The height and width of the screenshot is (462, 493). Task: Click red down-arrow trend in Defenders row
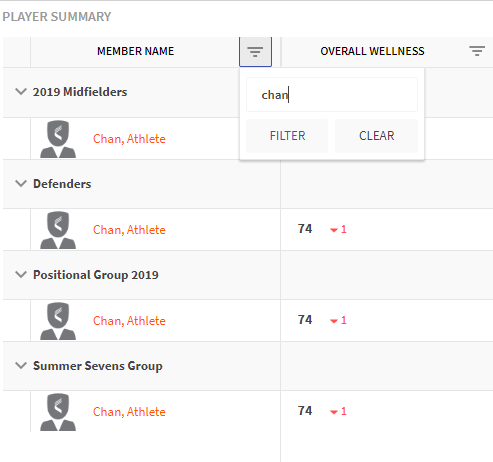pyautogui.click(x=334, y=230)
